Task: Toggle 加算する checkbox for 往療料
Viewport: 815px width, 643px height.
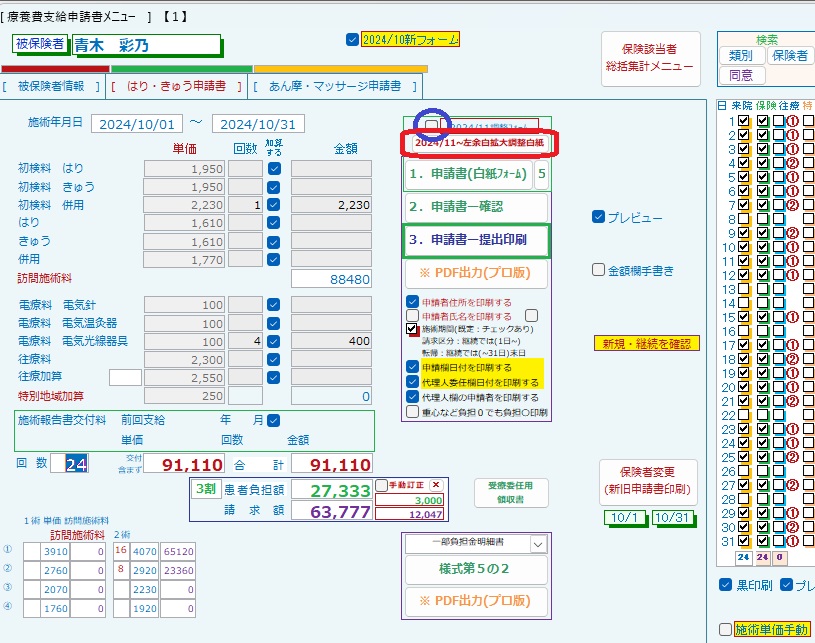Action: click(x=274, y=360)
